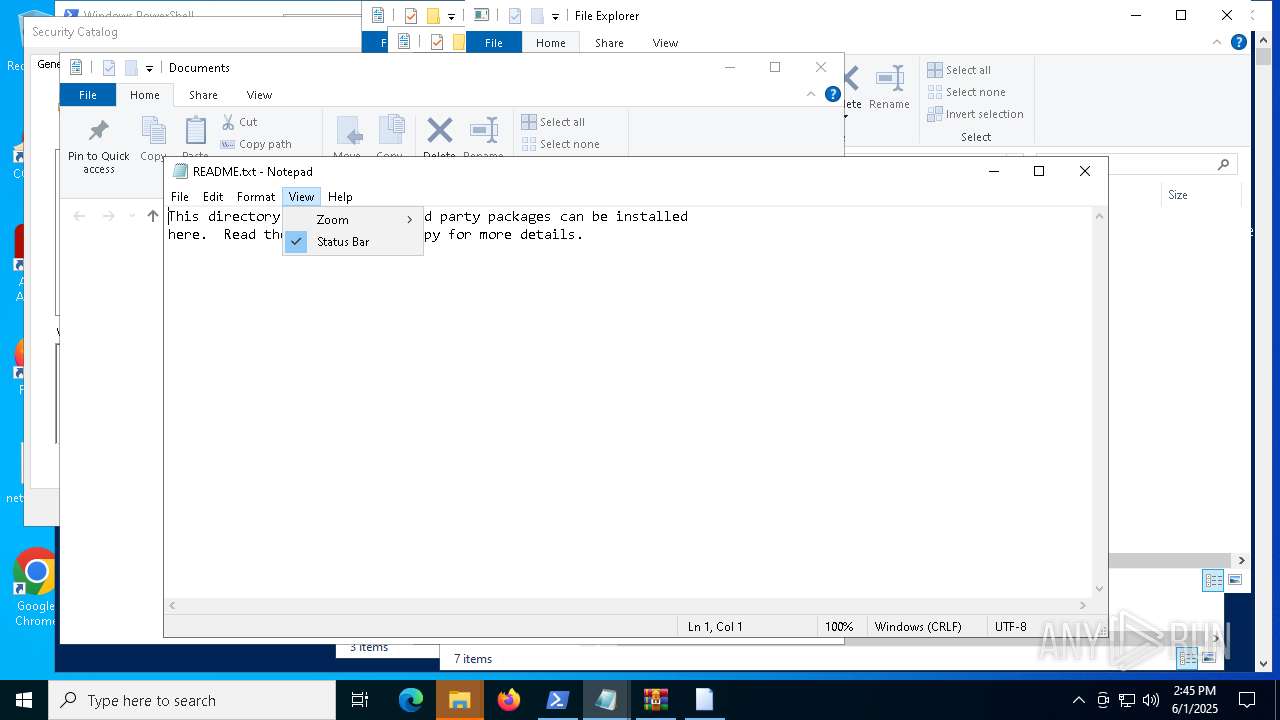Click the Back arrow in Documents navigation bar
The image size is (1280, 720).
[x=79, y=216]
